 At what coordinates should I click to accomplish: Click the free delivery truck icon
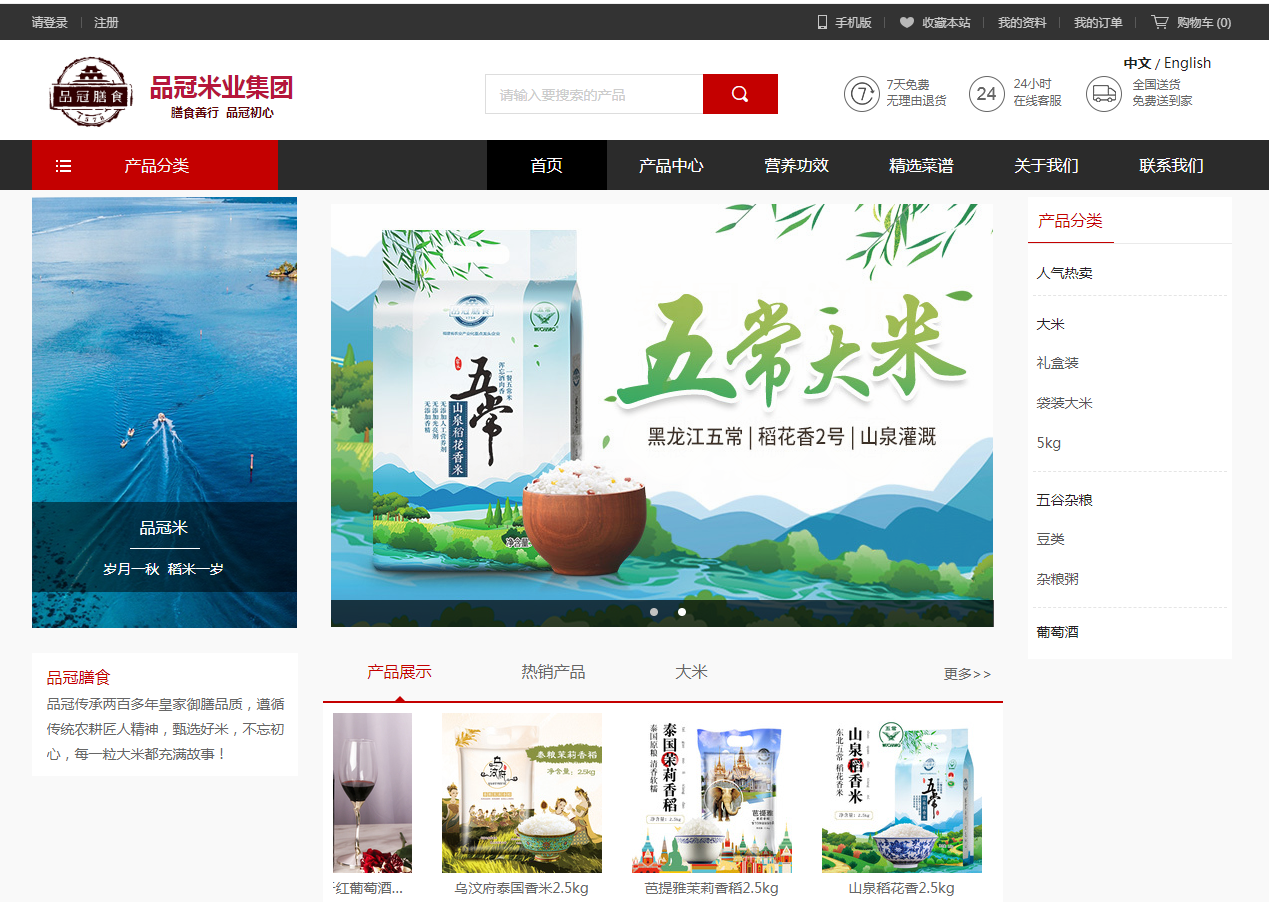(x=1104, y=94)
